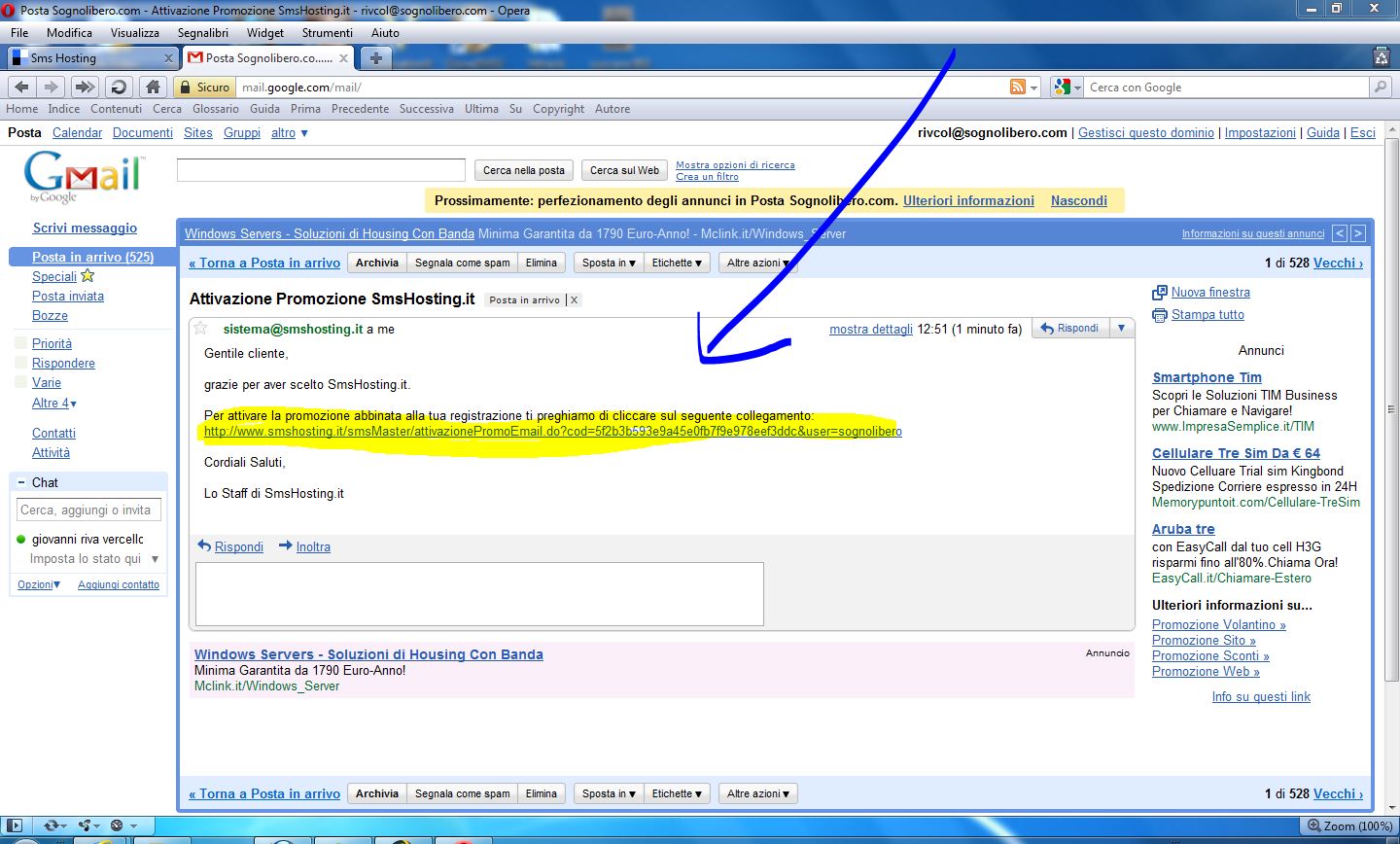The image size is (1400, 844).
Task: Open the top Etichette dropdown
Action: click(677, 263)
